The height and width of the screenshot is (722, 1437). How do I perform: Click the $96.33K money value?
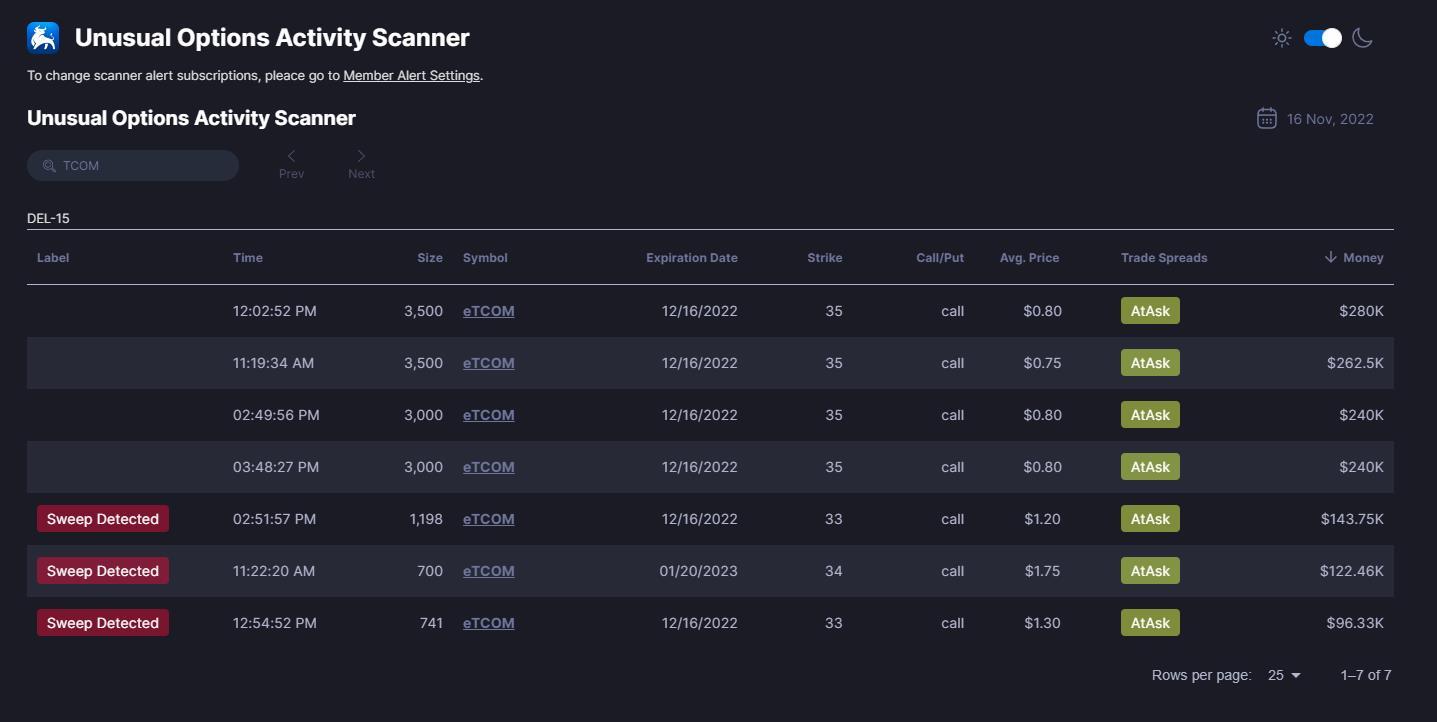(x=1355, y=623)
